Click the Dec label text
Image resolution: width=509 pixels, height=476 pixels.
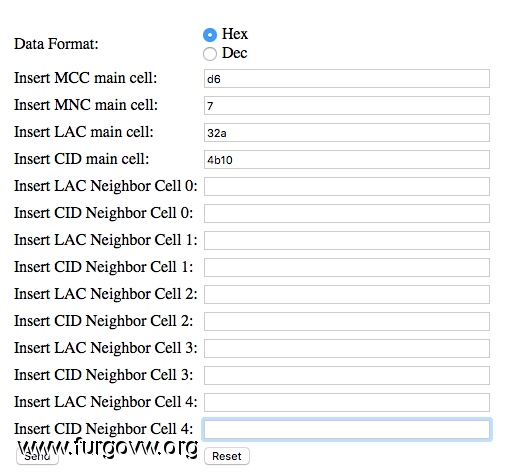point(235,53)
